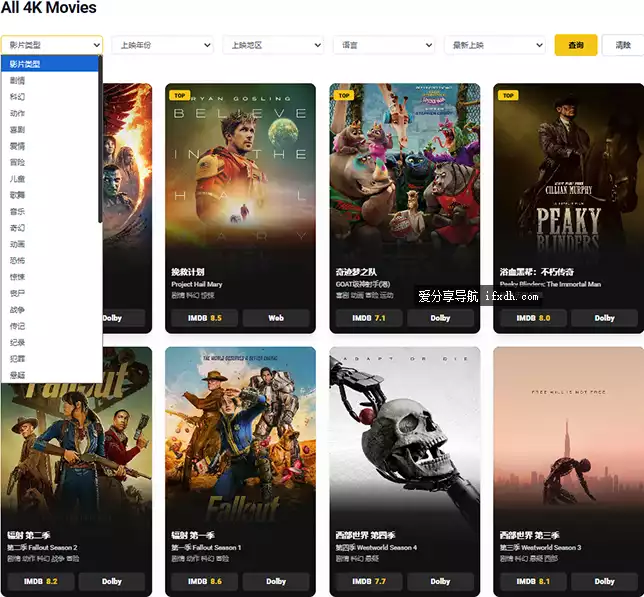Image resolution: width=644 pixels, height=597 pixels.
Task: Open the Project Hail Mary poster
Action: (x=240, y=170)
